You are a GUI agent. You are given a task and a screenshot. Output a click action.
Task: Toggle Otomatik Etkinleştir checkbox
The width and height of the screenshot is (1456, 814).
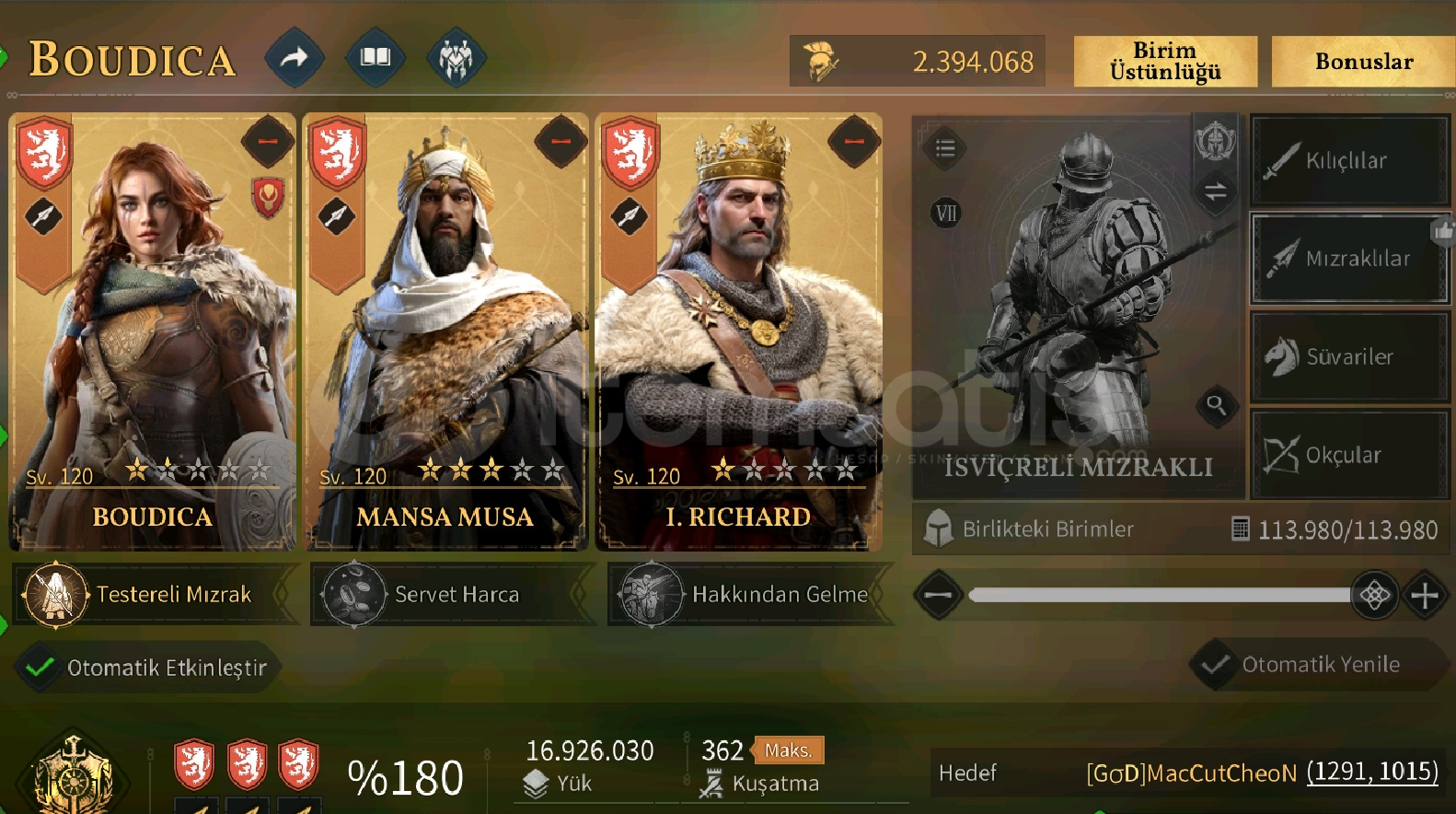[40, 667]
